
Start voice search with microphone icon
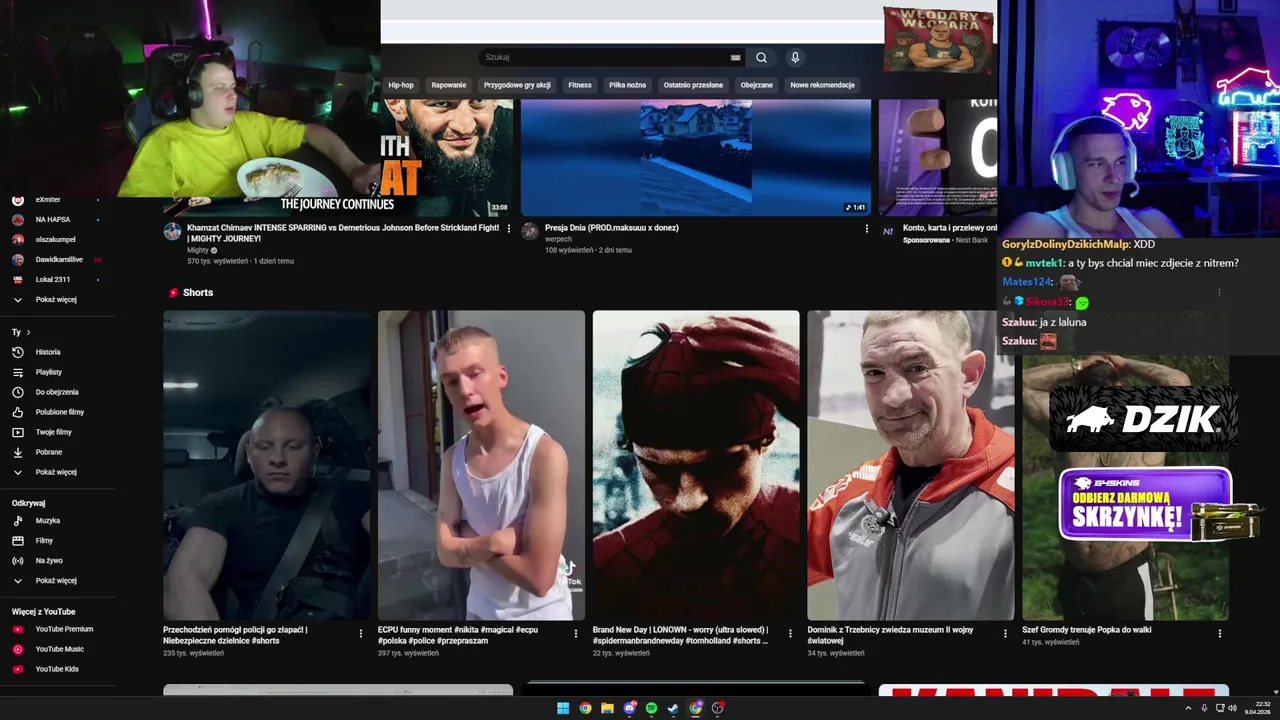pos(795,57)
